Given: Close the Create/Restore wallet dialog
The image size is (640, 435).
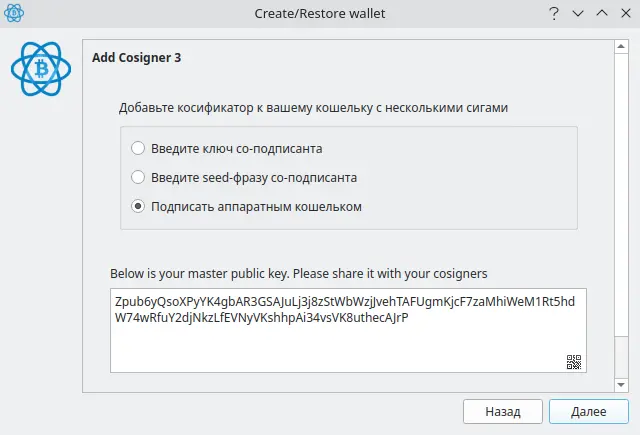Looking at the screenshot, I should [x=626, y=13].
